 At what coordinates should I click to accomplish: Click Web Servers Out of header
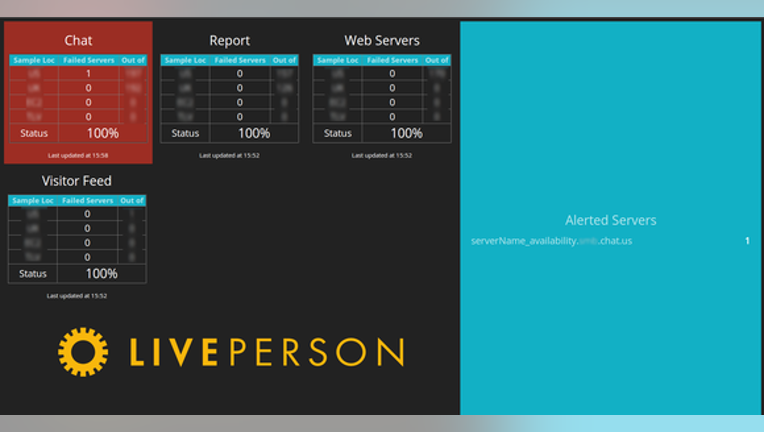437,60
